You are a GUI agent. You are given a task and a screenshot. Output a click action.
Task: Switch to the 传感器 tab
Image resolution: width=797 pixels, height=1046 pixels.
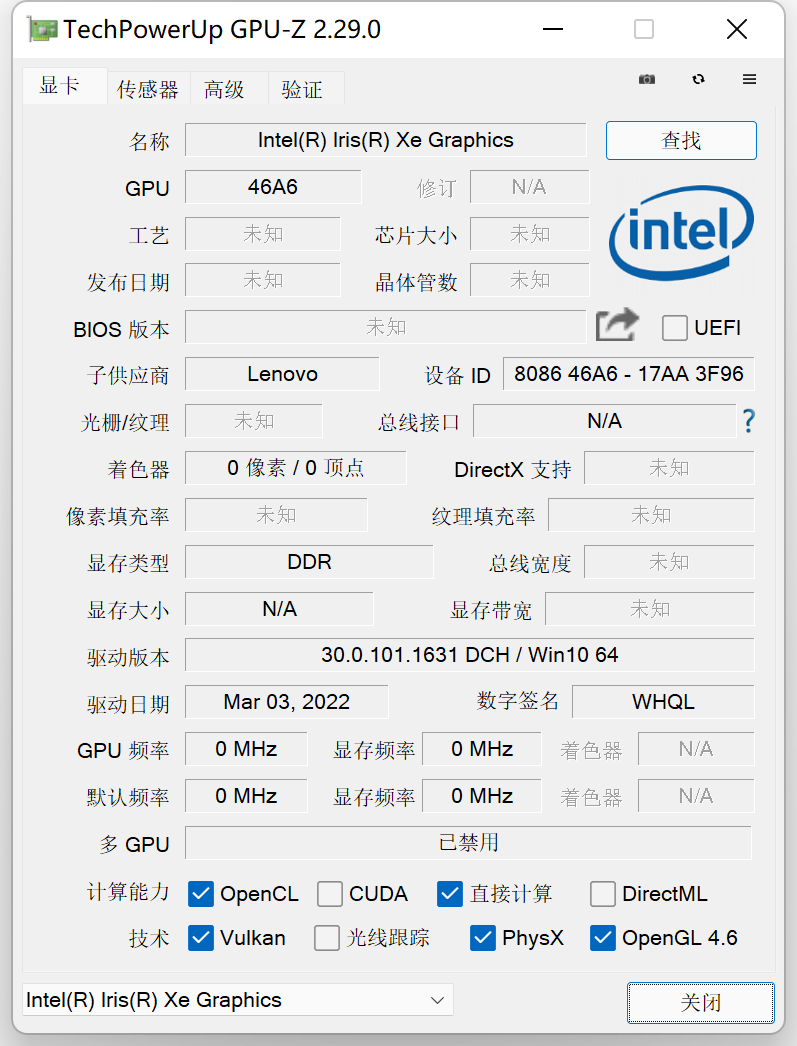point(148,89)
